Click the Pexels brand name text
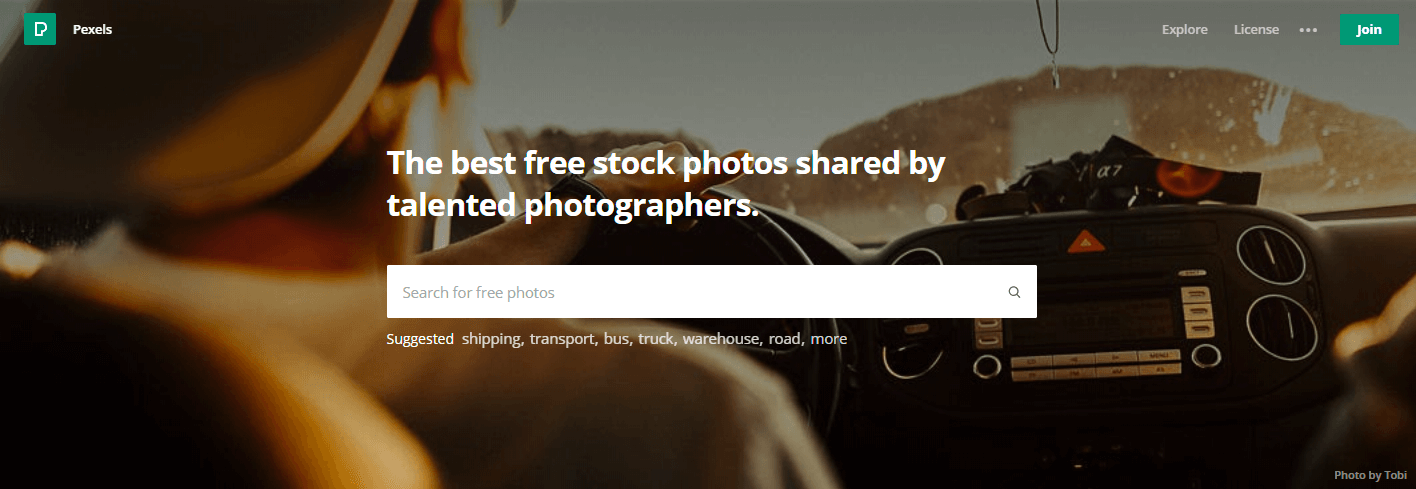Viewport: 1416px width, 489px height. click(x=92, y=29)
